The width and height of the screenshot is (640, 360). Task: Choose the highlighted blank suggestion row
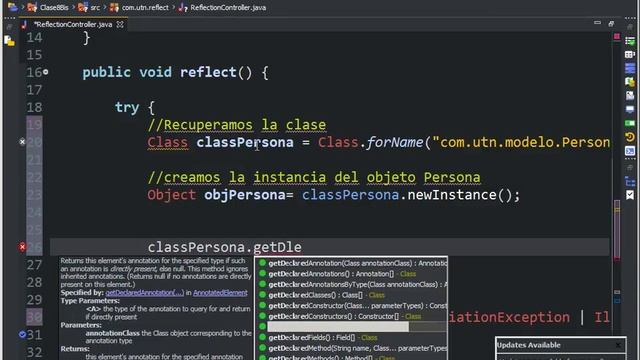point(352,327)
